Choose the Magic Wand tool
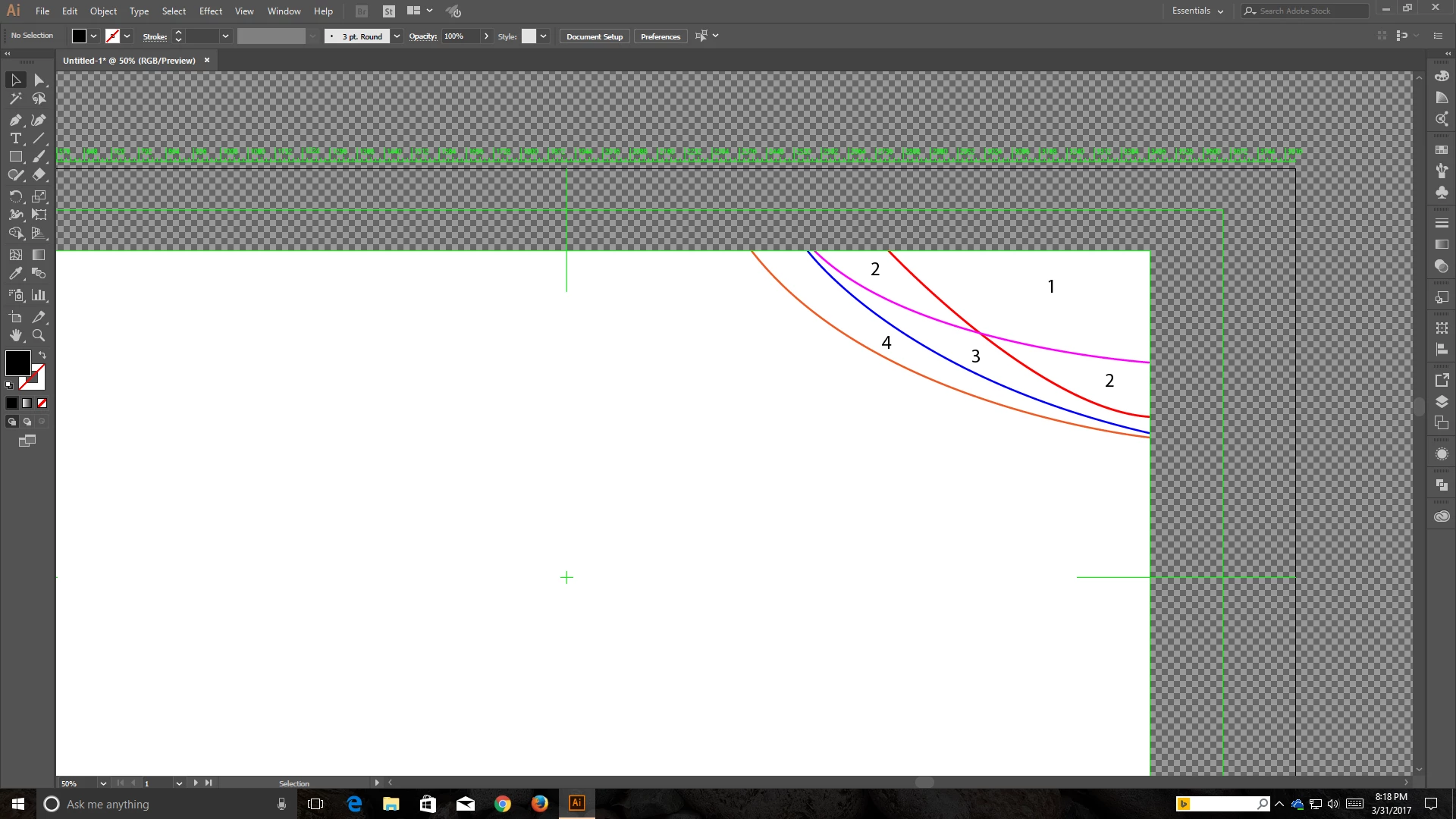This screenshot has width=1456, height=819. 15,99
